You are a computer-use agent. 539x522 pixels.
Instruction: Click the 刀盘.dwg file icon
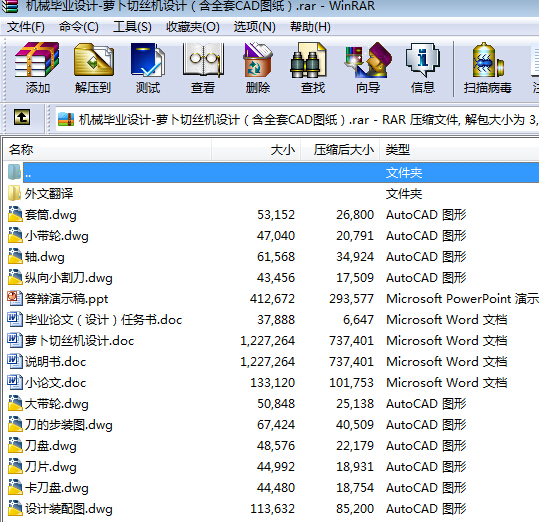click(x=15, y=445)
